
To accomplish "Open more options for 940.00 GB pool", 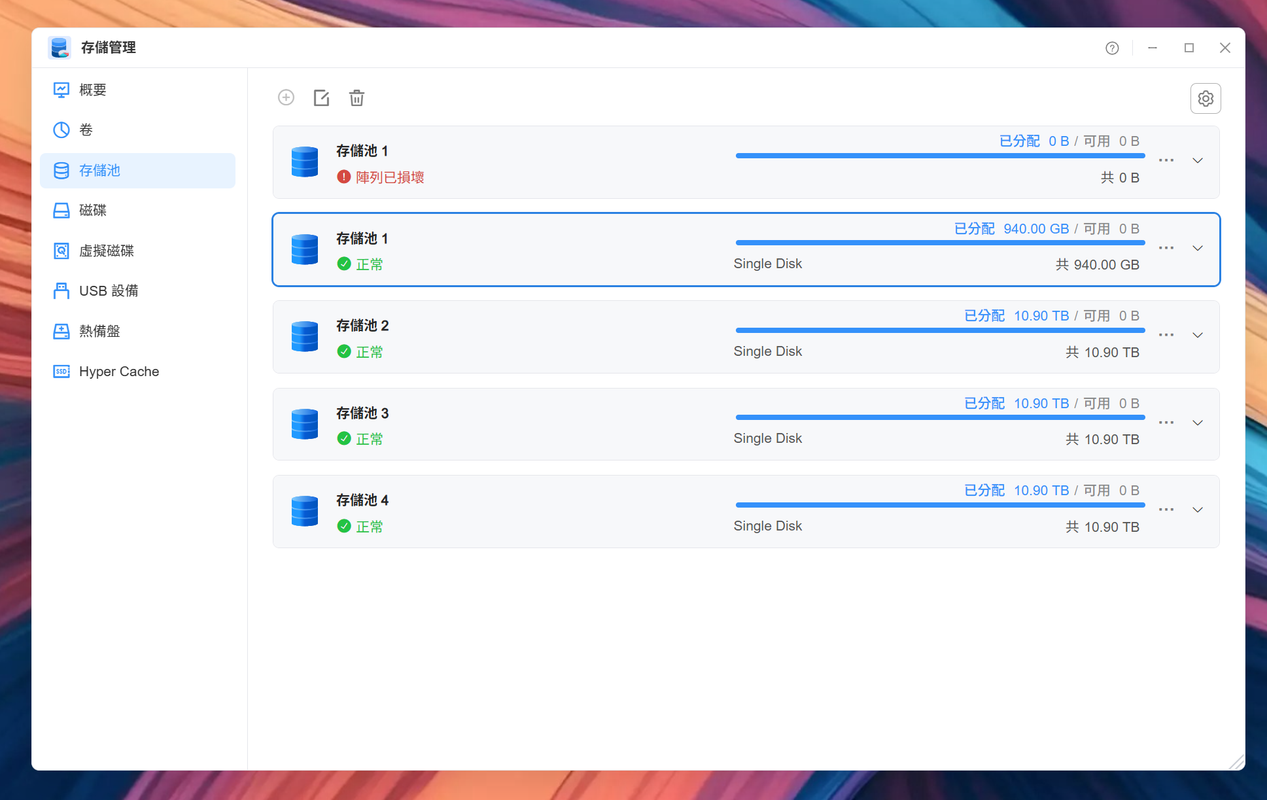I will coord(1166,248).
